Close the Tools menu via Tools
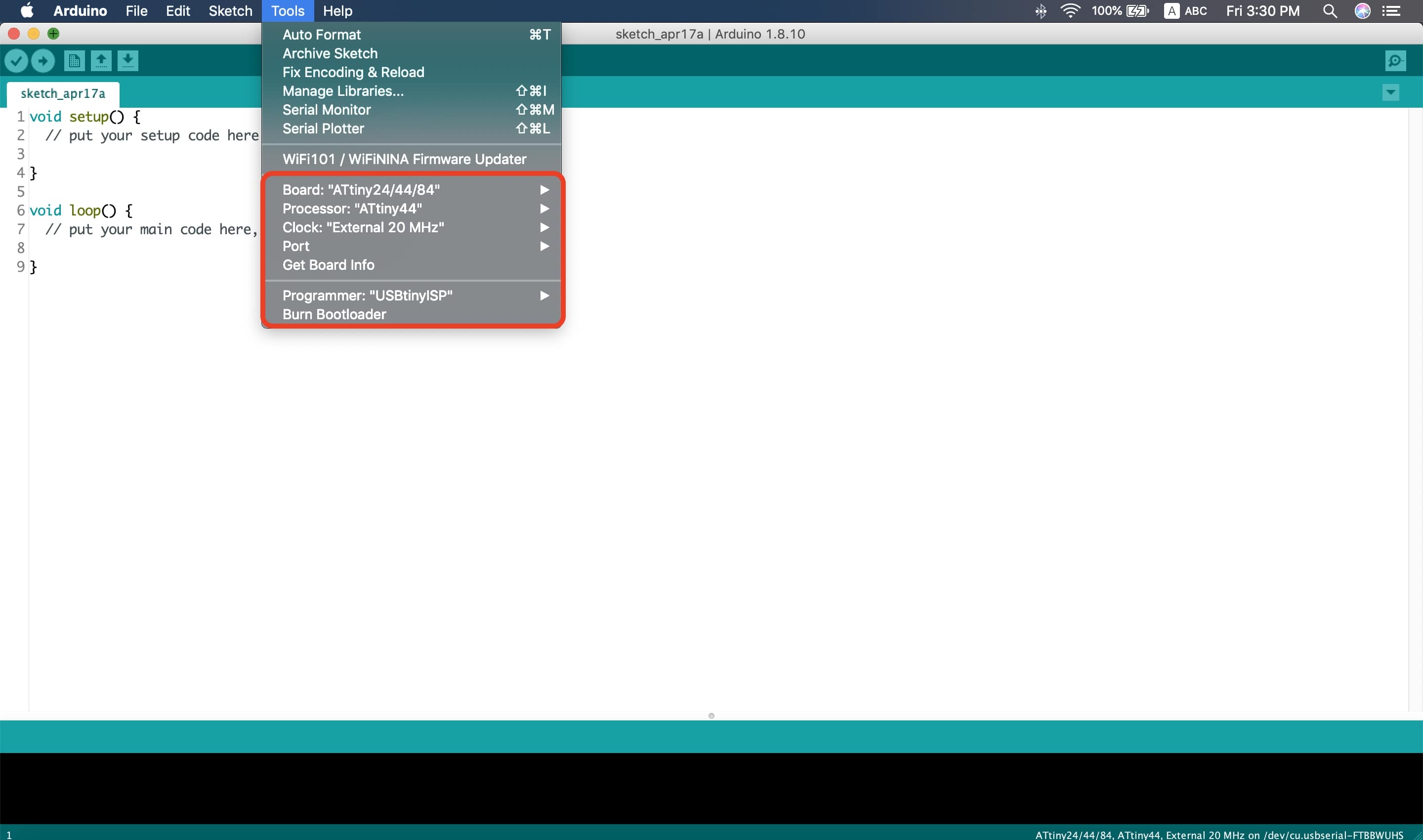Screen dimensions: 1423x840 (288, 11)
